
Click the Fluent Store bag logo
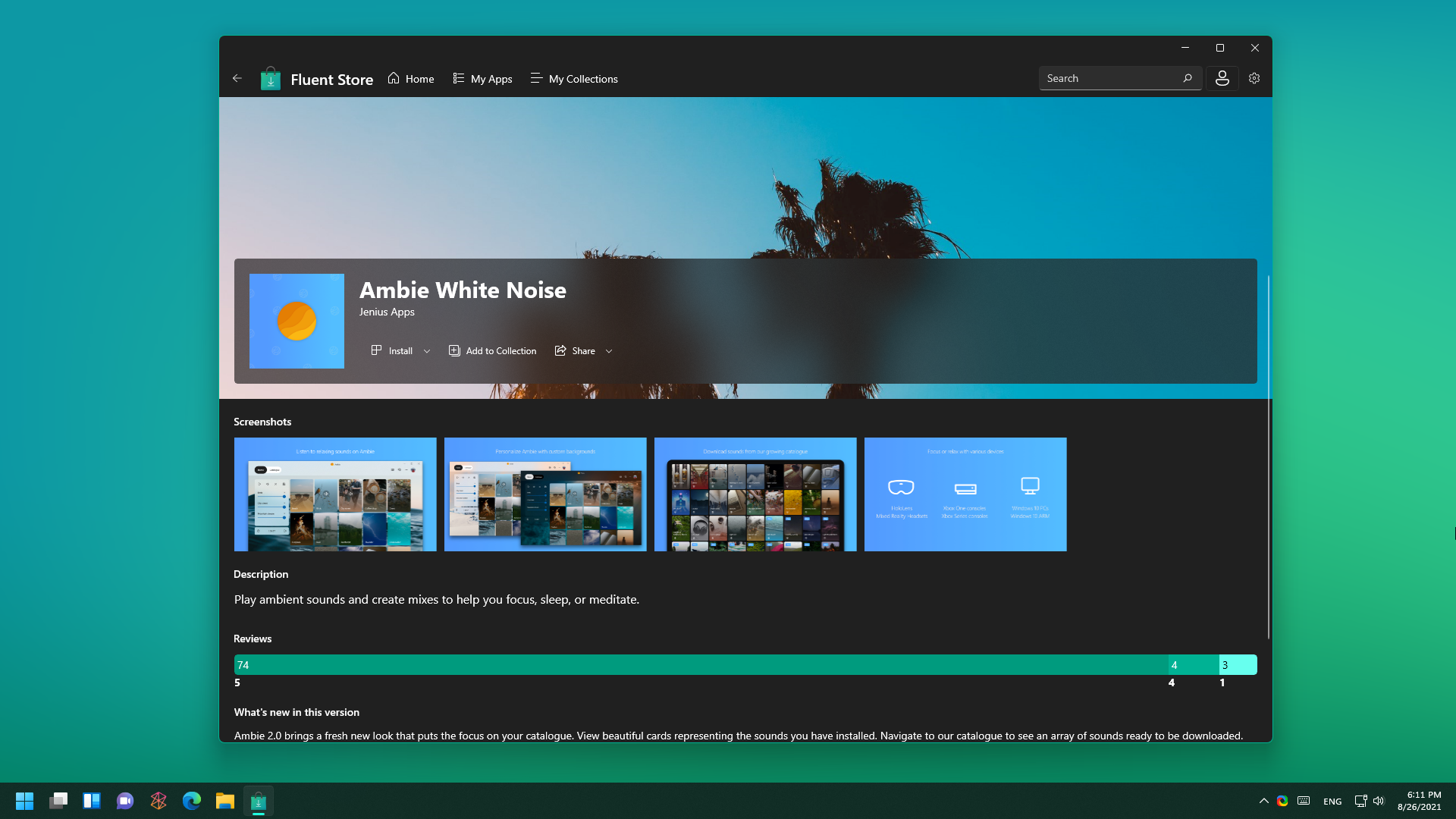[x=270, y=79]
